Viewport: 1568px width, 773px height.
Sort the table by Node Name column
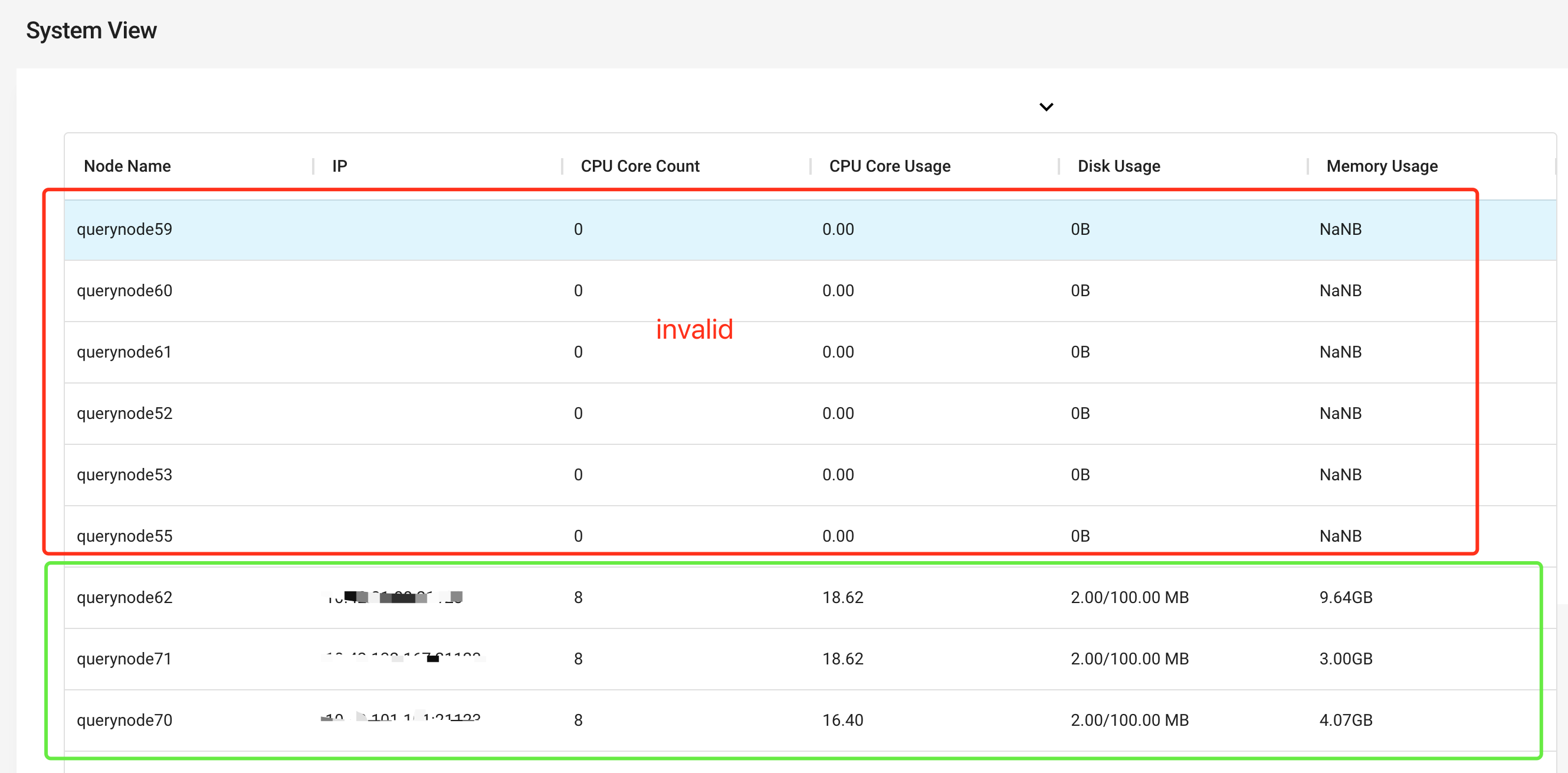coord(126,166)
